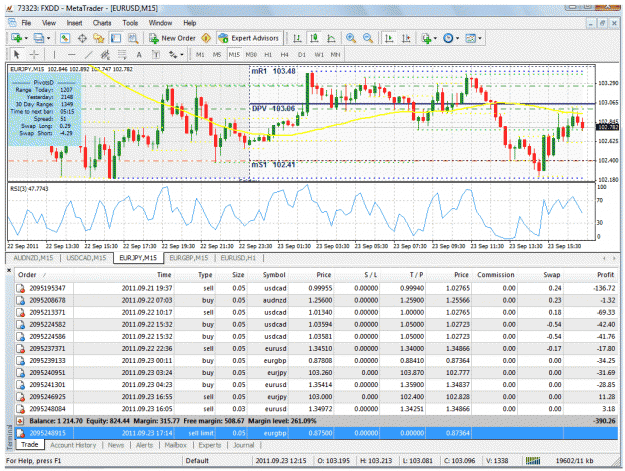Screen dimensions: 625x471
Task: Toggle Expert Advisors on or off
Action: click(249, 38)
